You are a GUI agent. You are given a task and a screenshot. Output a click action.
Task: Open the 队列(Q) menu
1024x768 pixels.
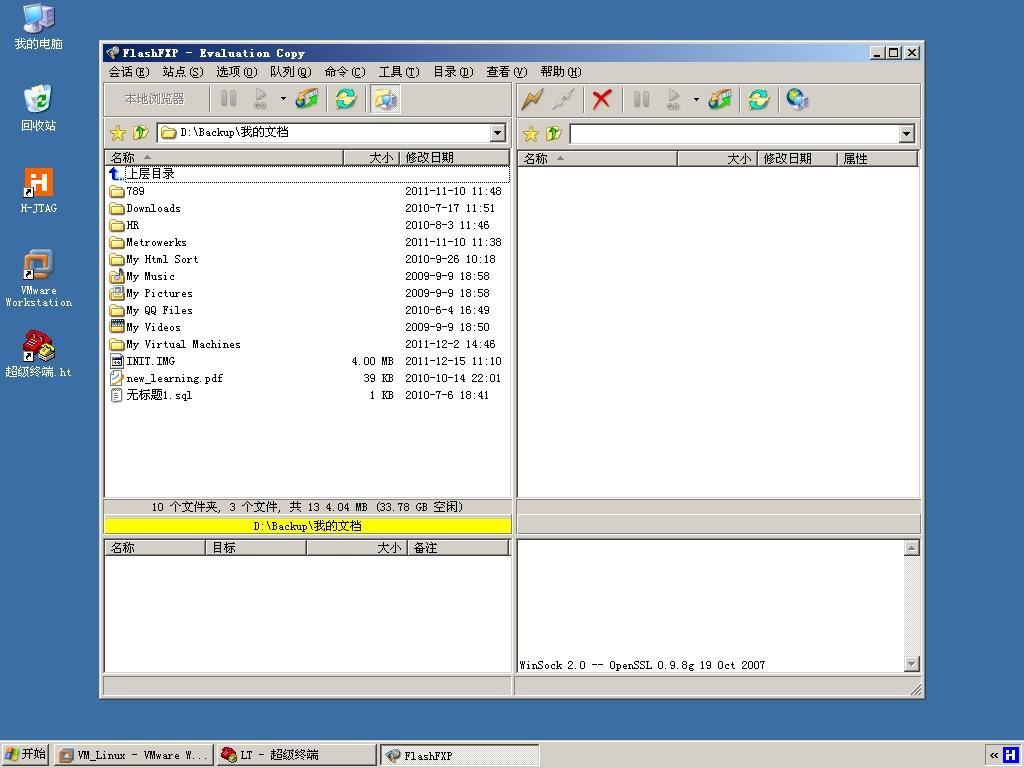(x=291, y=72)
